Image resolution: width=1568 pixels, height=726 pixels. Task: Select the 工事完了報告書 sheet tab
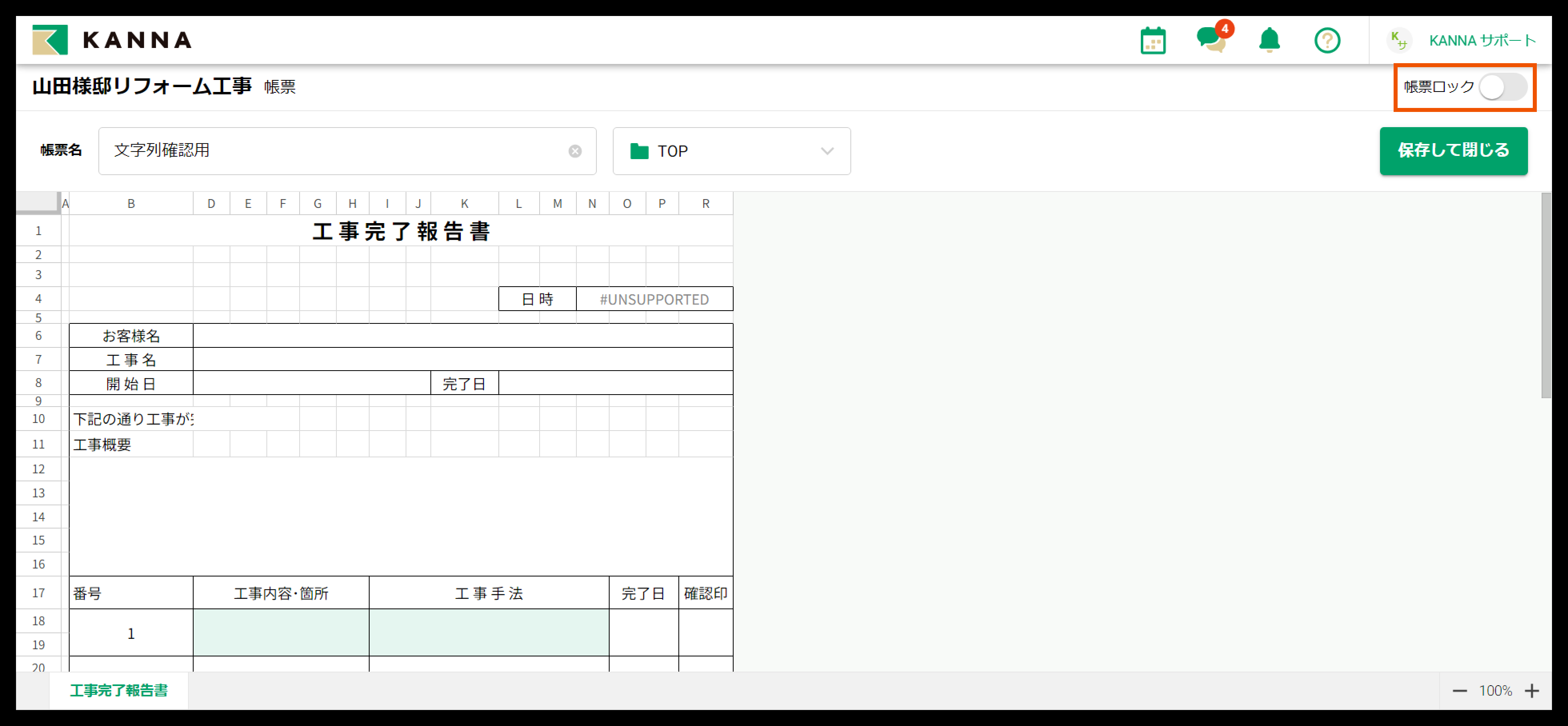[x=119, y=691]
